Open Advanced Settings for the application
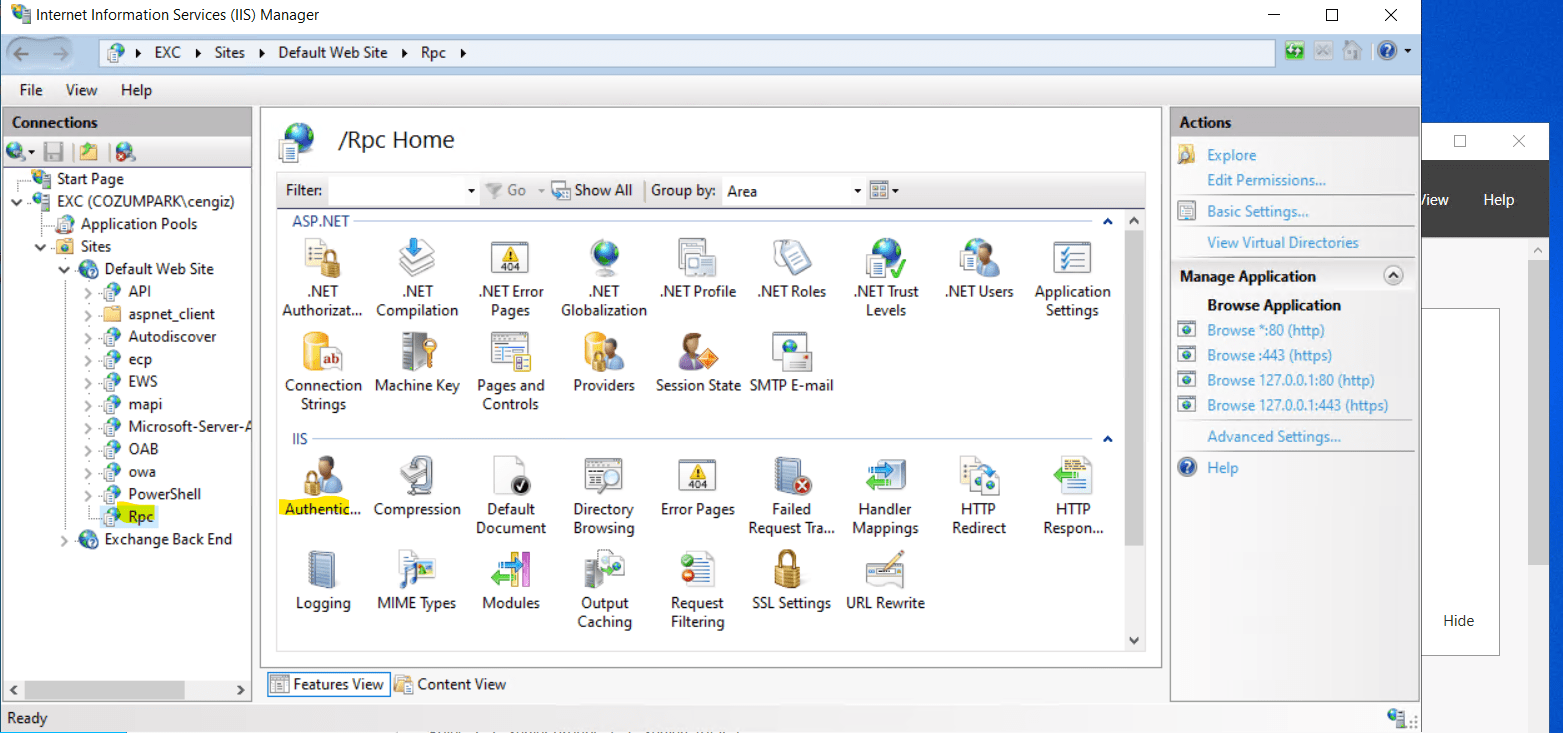The height and width of the screenshot is (733, 1563). (x=1273, y=436)
